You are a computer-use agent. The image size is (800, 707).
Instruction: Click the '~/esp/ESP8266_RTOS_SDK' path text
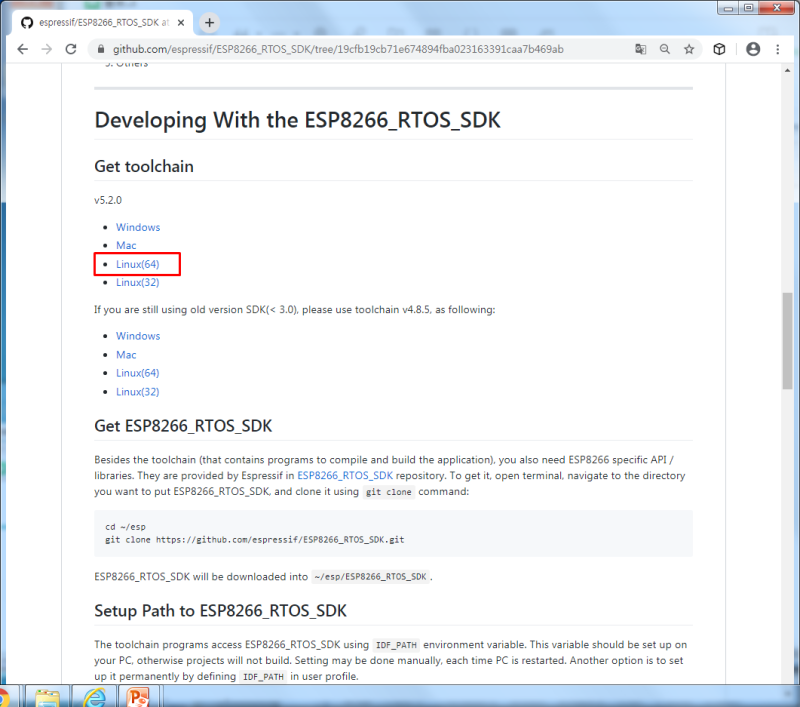click(x=370, y=577)
